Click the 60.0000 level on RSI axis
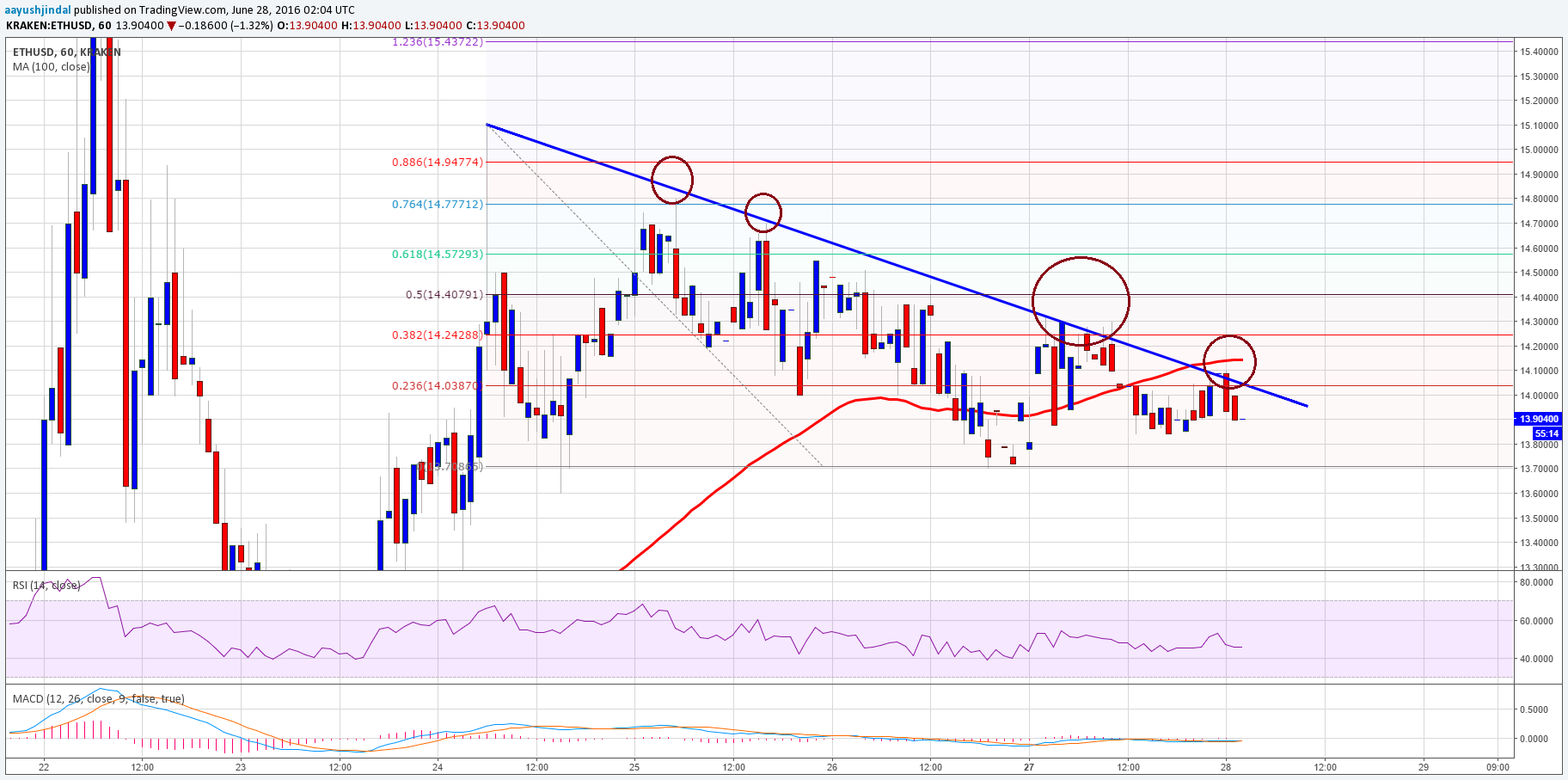The width and height of the screenshot is (1568, 780). [x=1536, y=620]
